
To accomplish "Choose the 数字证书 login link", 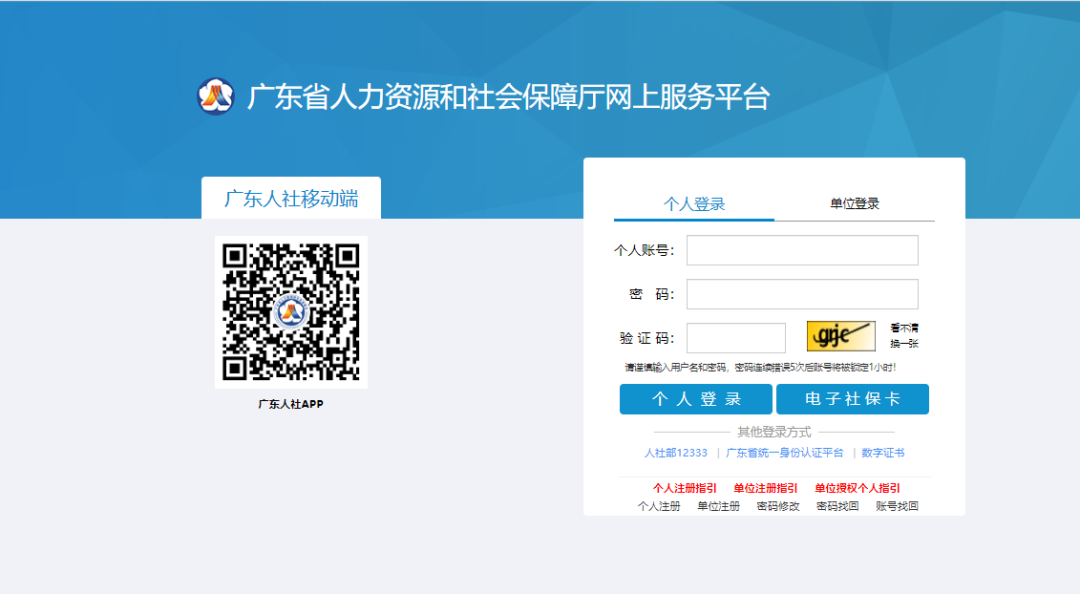I will coord(883,453).
